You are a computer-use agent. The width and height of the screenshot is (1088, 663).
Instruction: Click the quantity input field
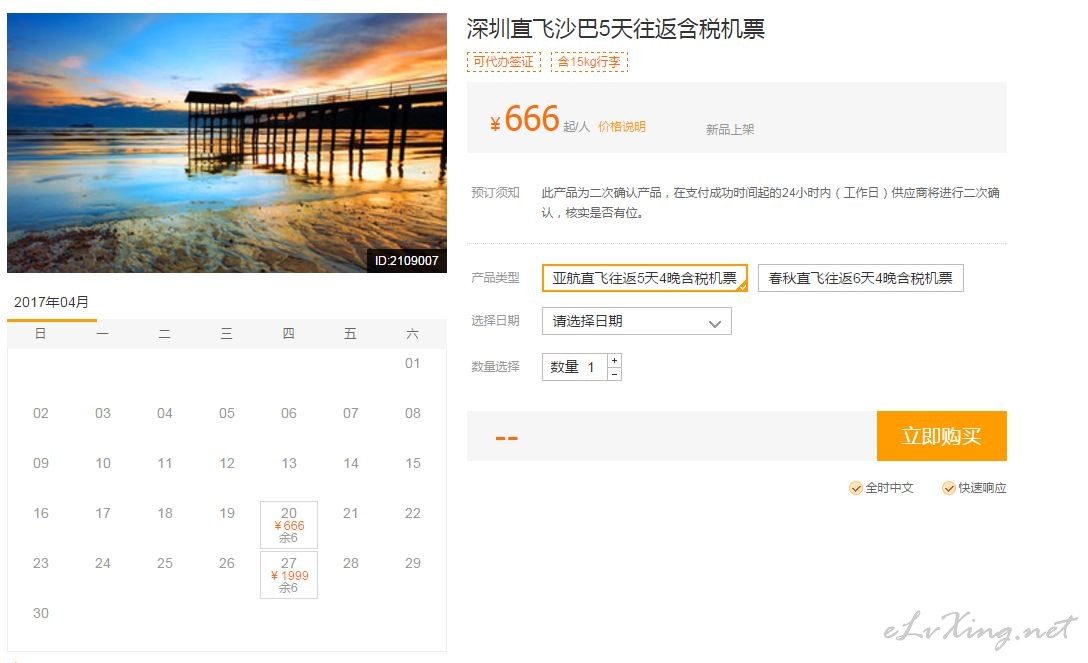point(575,367)
